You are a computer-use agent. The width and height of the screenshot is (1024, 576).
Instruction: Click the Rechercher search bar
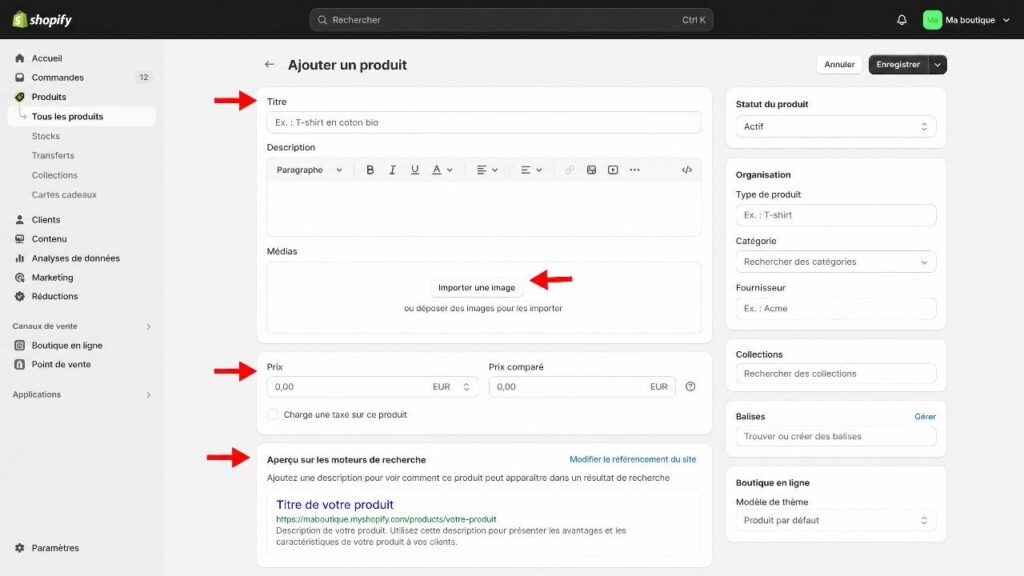(511, 20)
